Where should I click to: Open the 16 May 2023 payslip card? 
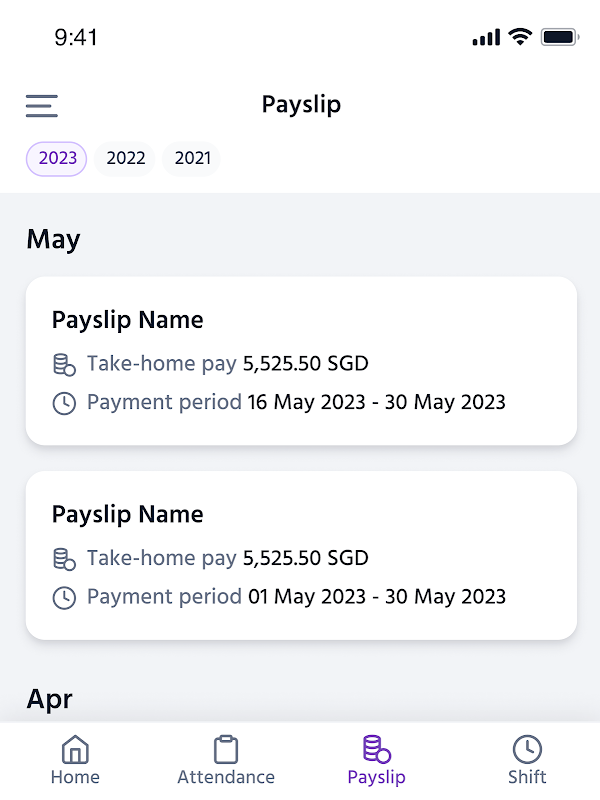(301, 361)
